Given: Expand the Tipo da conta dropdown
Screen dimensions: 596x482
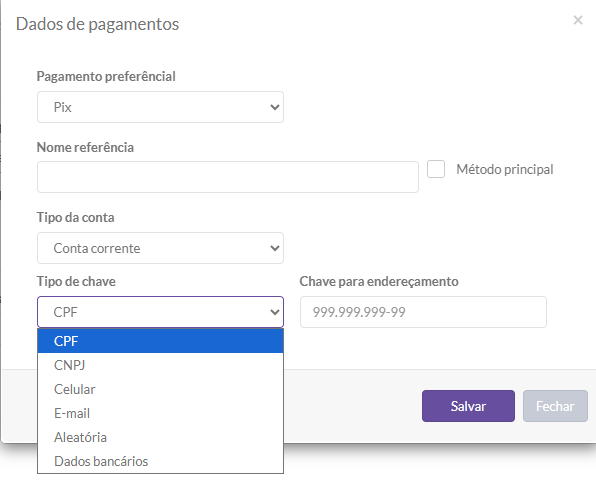Looking at the screenshot, I should tap(160, 248).
